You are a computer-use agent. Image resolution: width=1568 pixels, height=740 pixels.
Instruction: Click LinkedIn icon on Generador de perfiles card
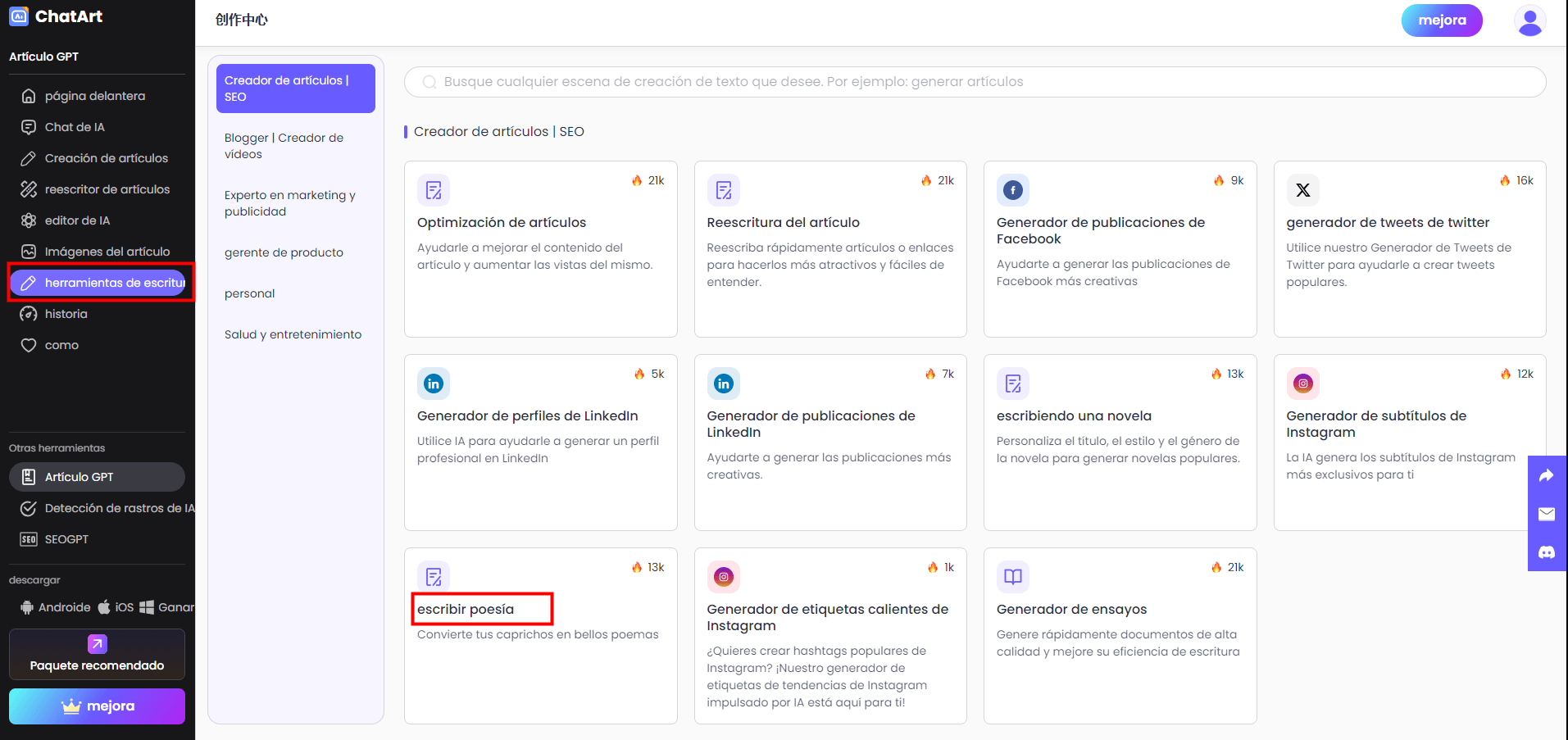(434, 384)
